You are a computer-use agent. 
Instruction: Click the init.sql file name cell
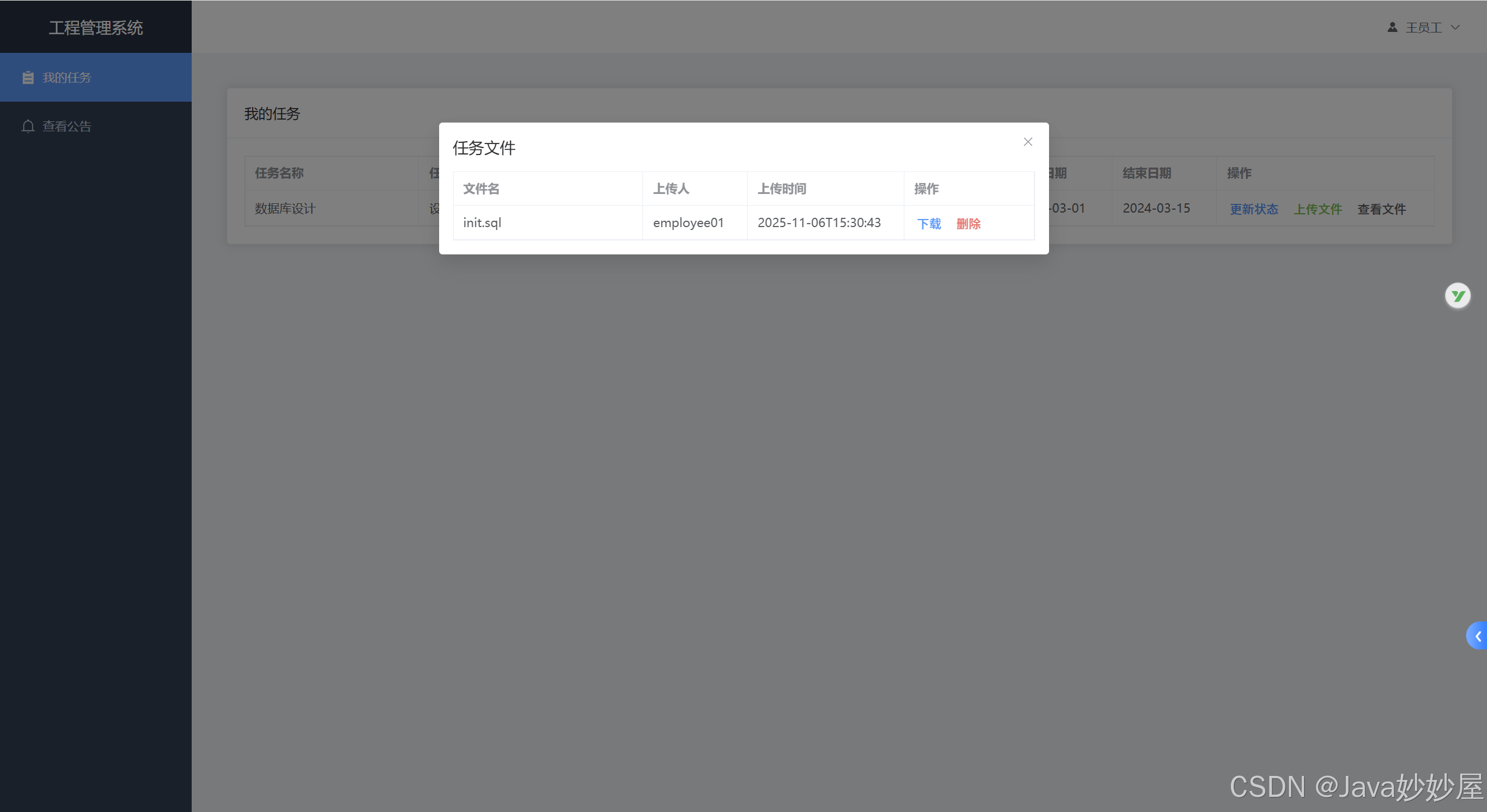coord(548,222)
